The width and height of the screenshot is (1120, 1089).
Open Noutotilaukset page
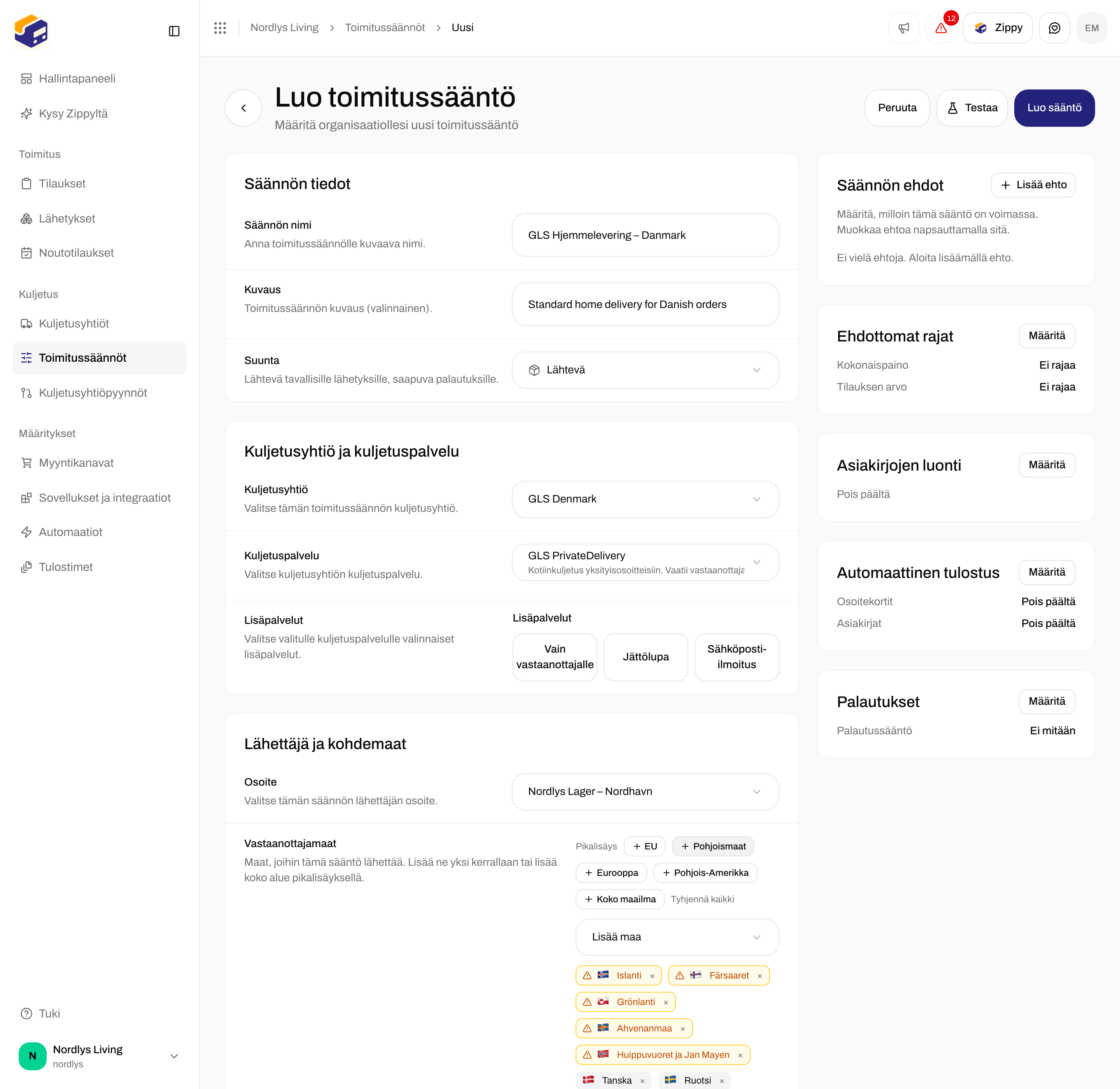coord(100,253)
